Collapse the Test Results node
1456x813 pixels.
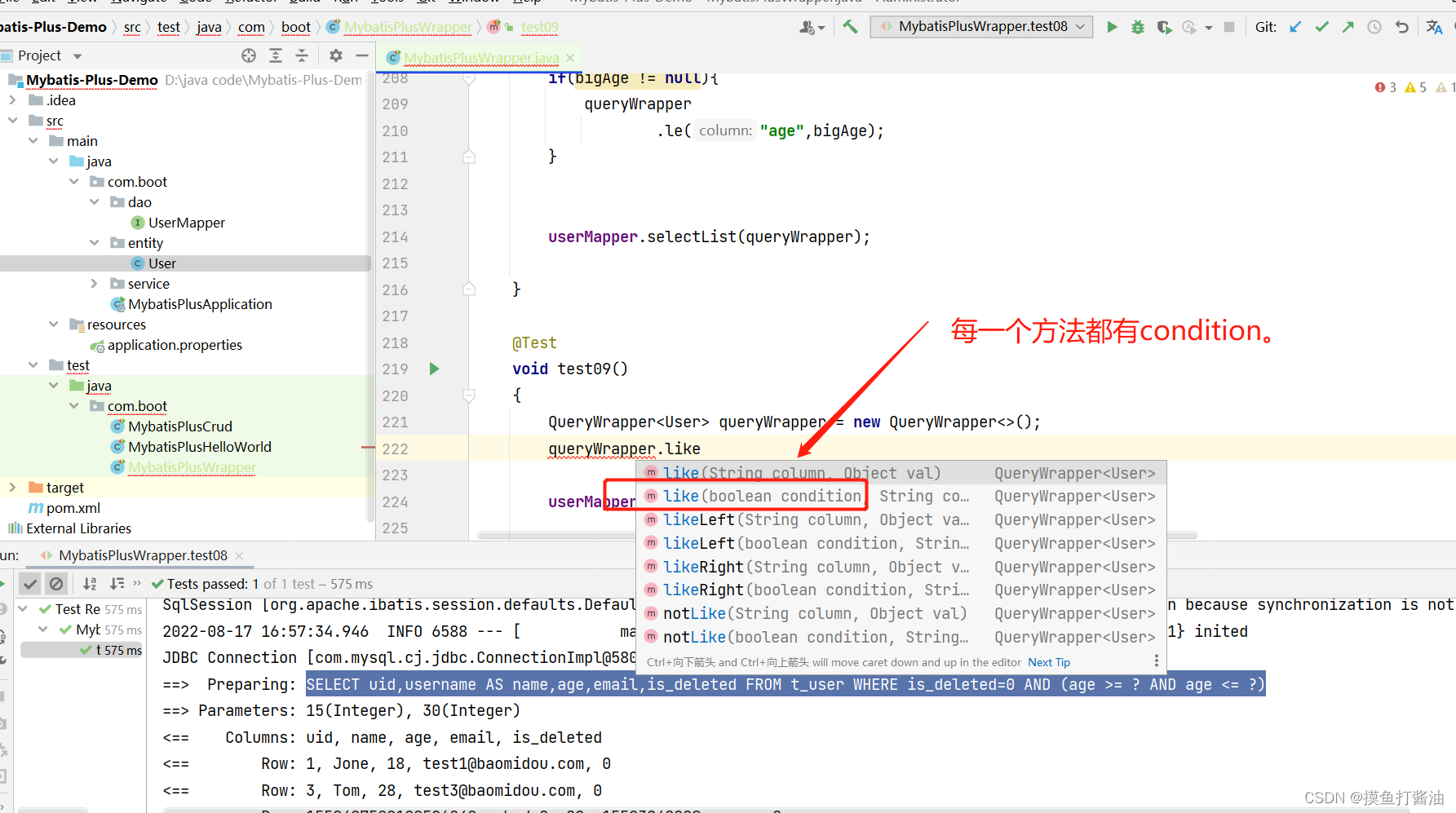click(24, 609)
